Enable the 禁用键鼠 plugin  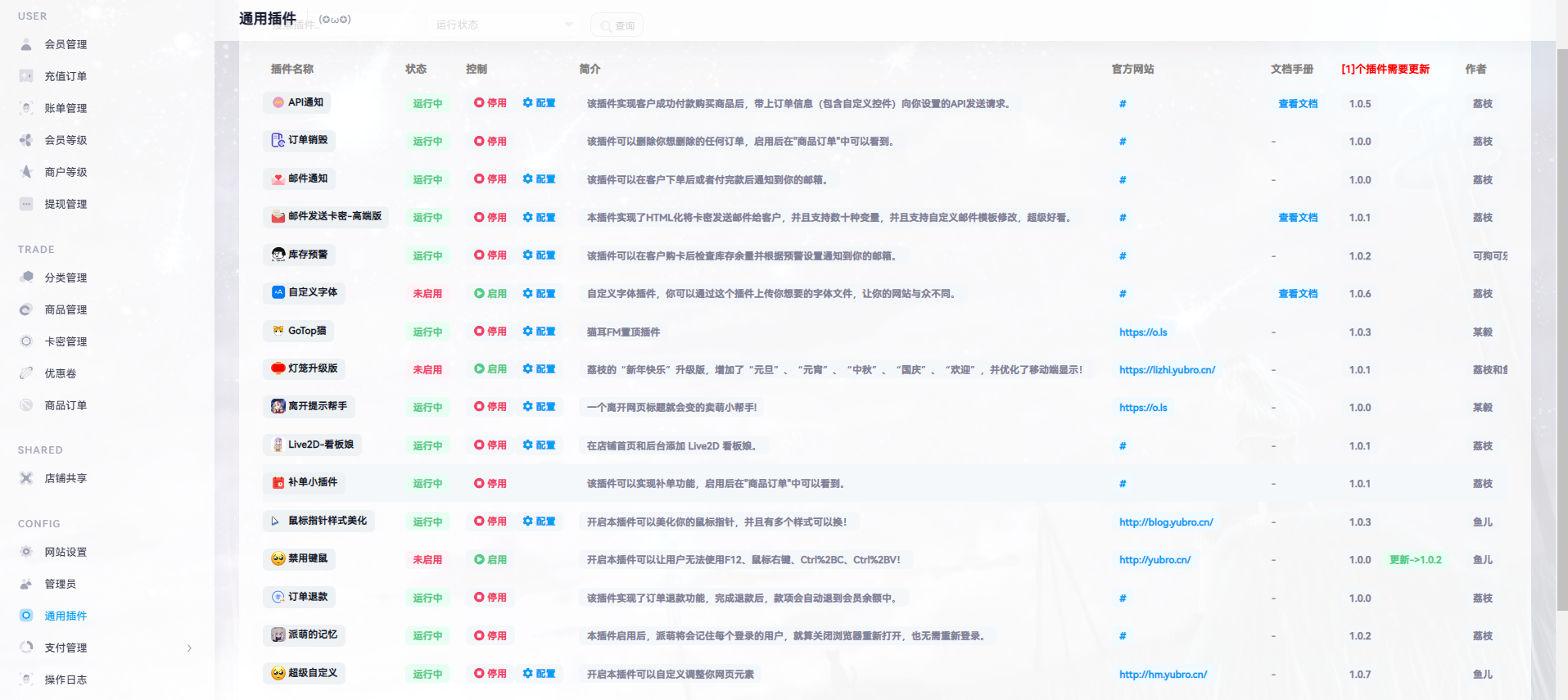click(x=490, y=560)
